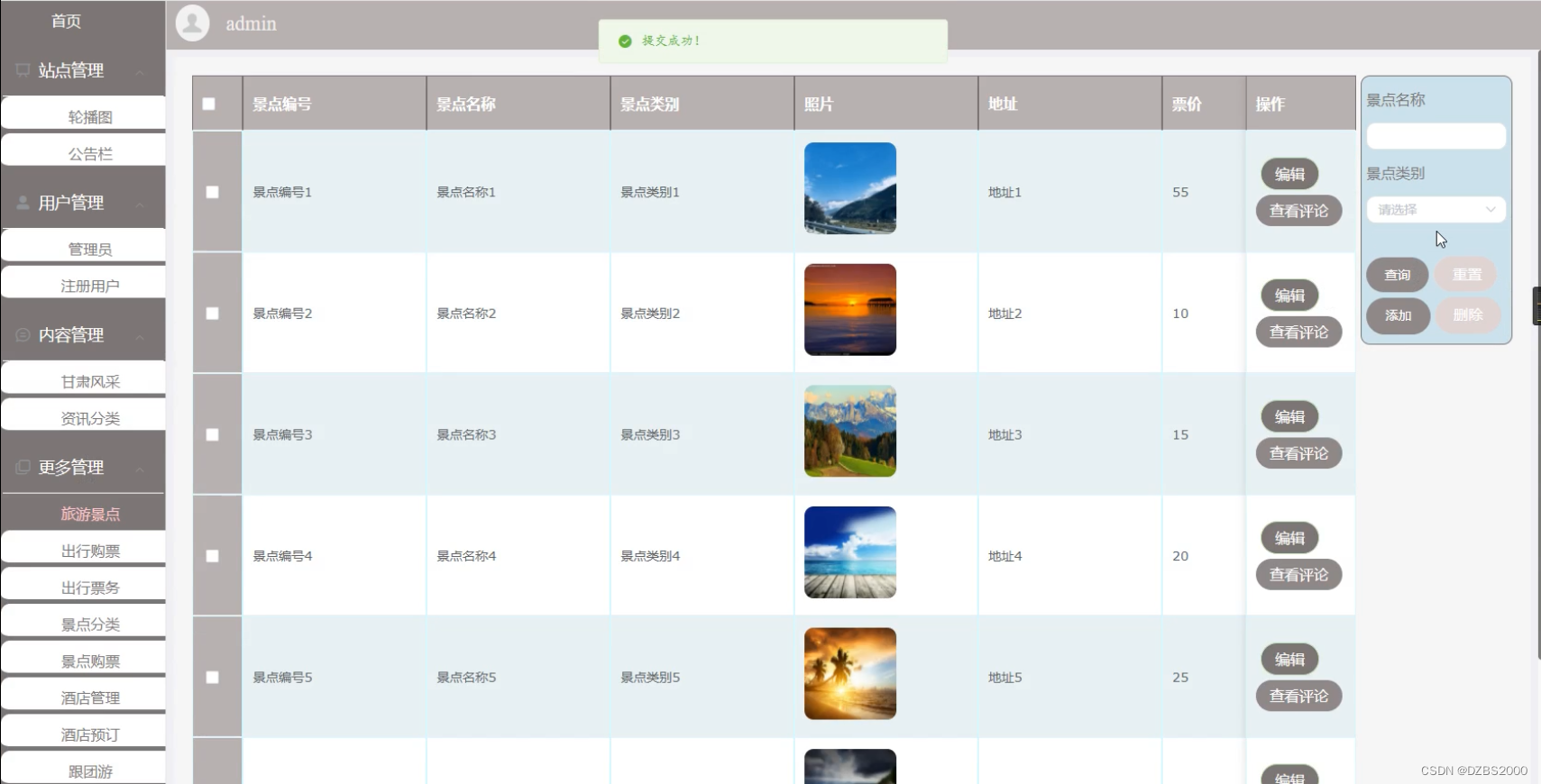This screenshot has width=1541, height=784.
Task: Check the box for row 景点编号4
Action: [213, 556]
